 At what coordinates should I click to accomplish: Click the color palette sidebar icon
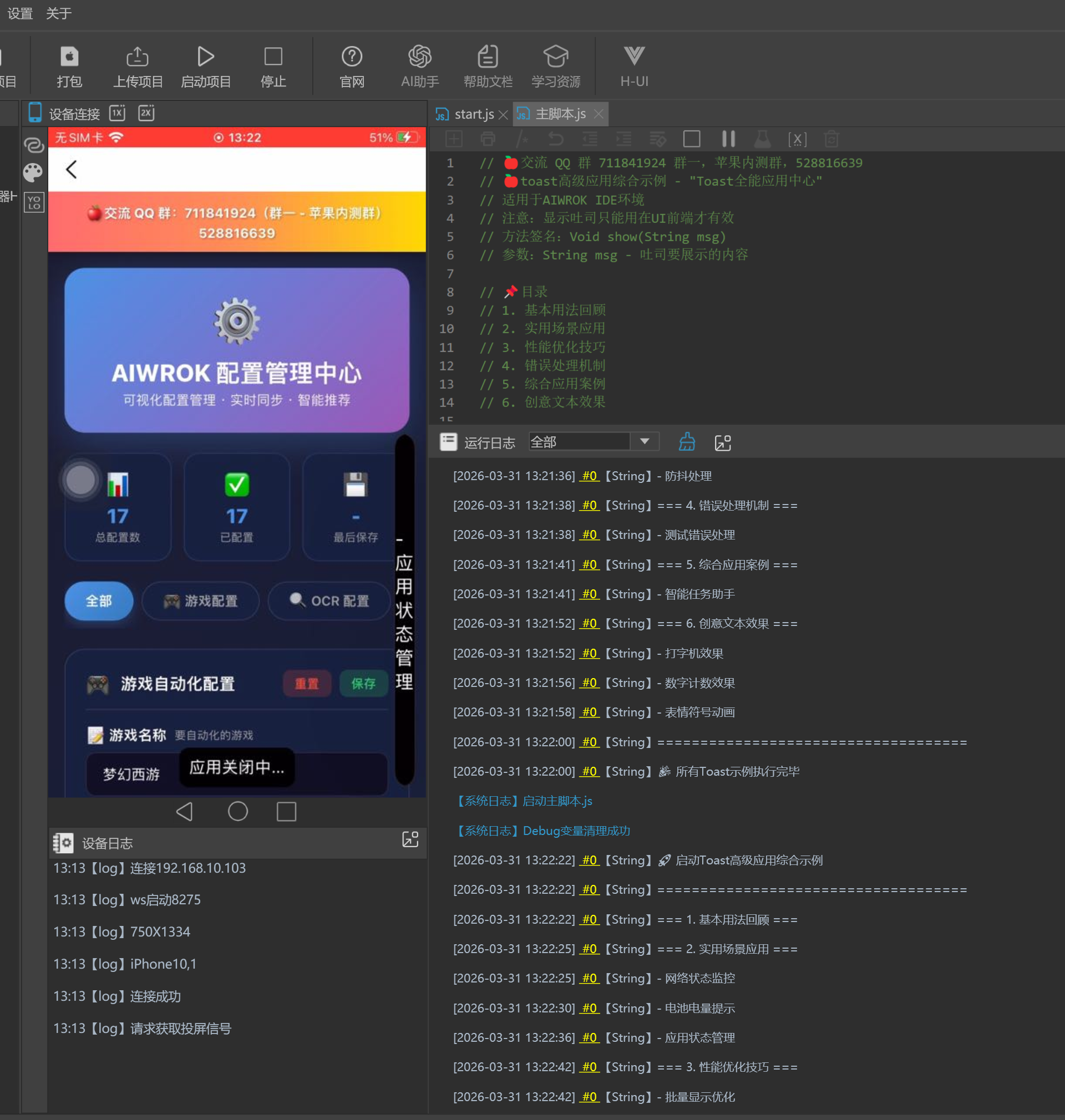pyautogui.click(x=33, y=172)
